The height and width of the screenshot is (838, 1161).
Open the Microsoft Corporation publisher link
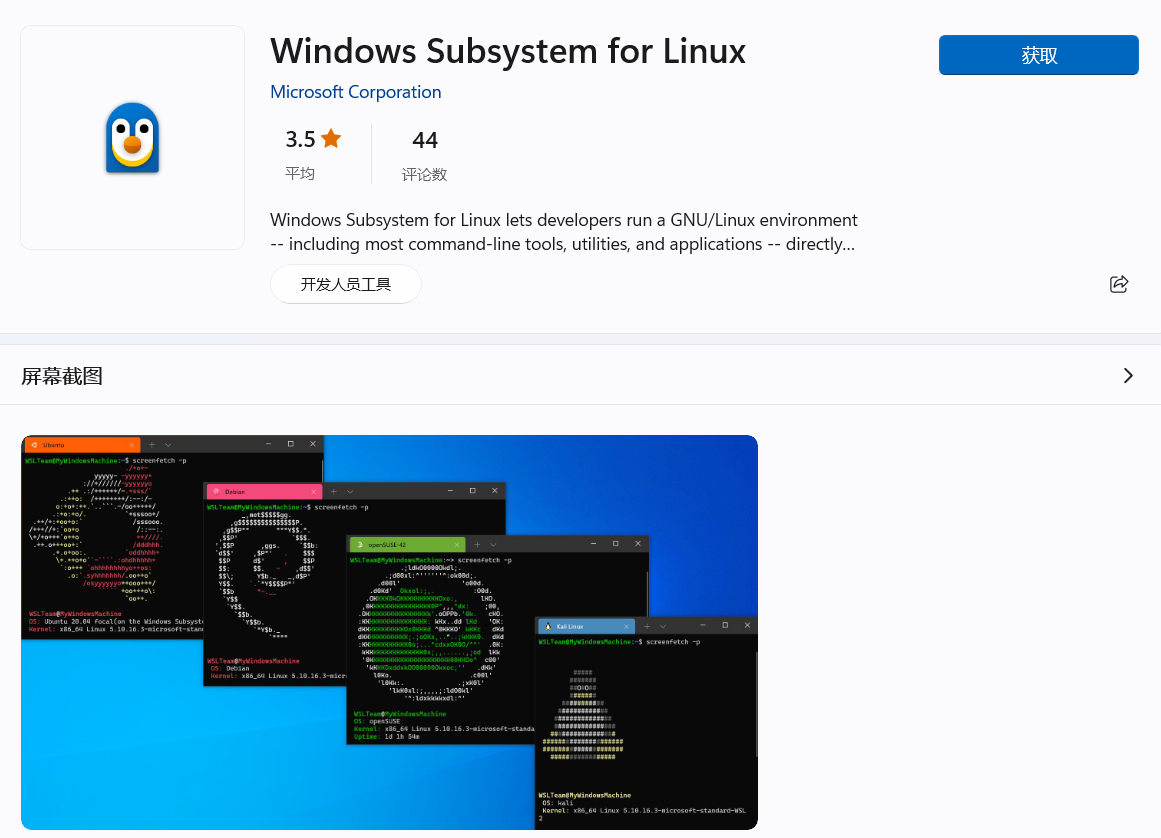click(355, 92)
